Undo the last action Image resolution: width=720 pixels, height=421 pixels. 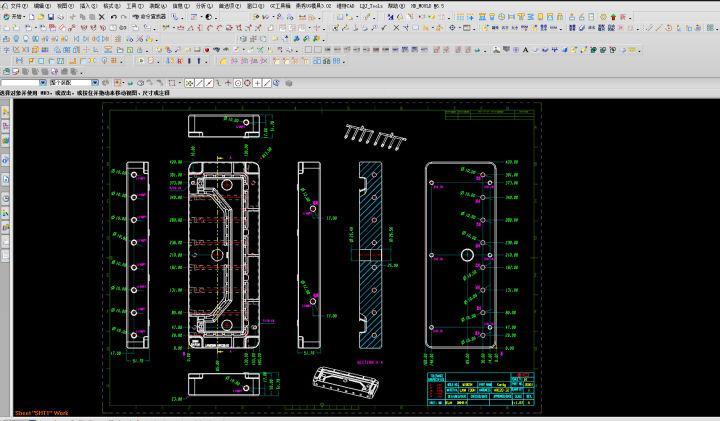pyautogui.click(x=113, y=17)
